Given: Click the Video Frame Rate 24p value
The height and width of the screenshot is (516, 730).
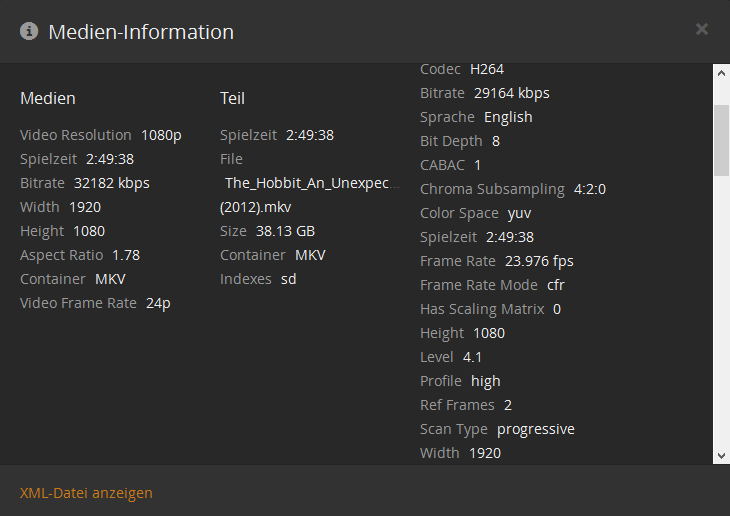Looking at the screenshot, I should 158,303.
